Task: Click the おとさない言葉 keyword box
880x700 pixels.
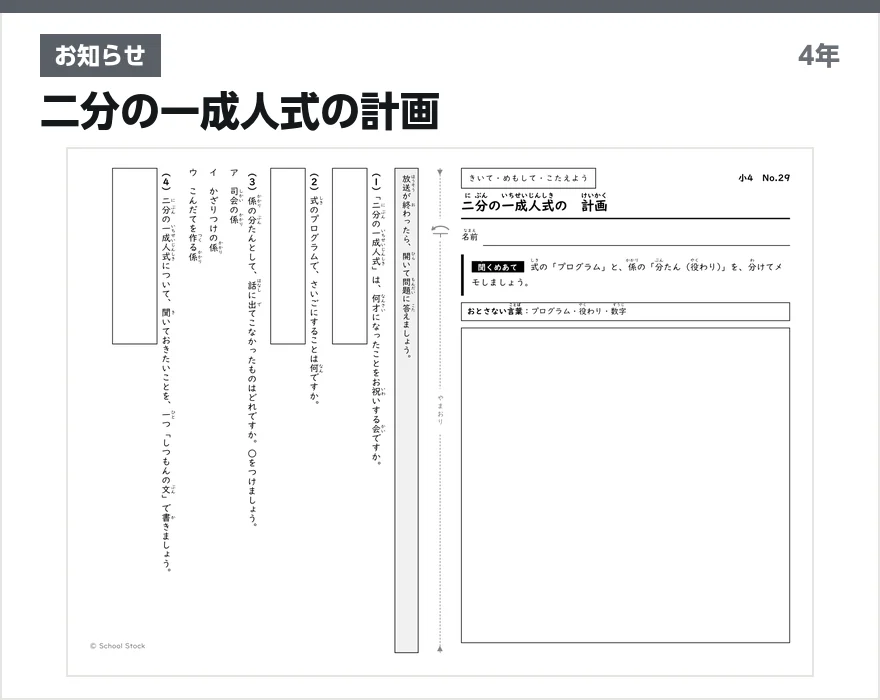Action: (625, 312)
